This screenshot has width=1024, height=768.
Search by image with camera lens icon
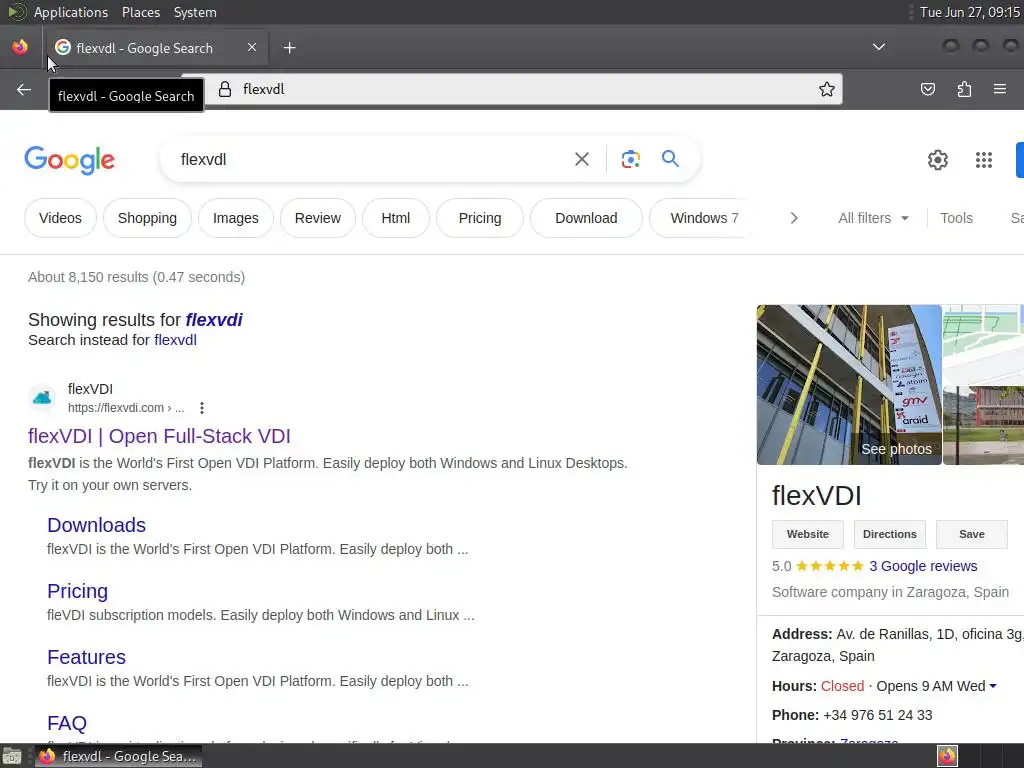coord(630,159)
